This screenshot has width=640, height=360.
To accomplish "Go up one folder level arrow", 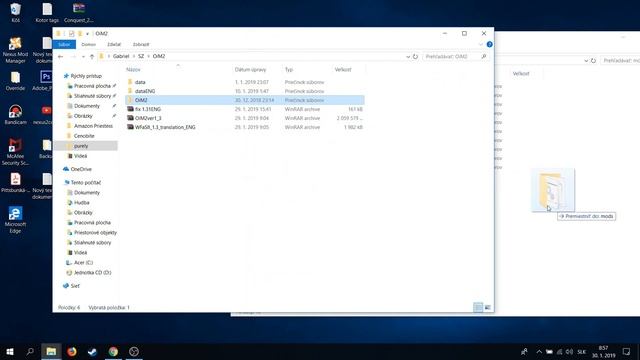I will click(92, 56).
